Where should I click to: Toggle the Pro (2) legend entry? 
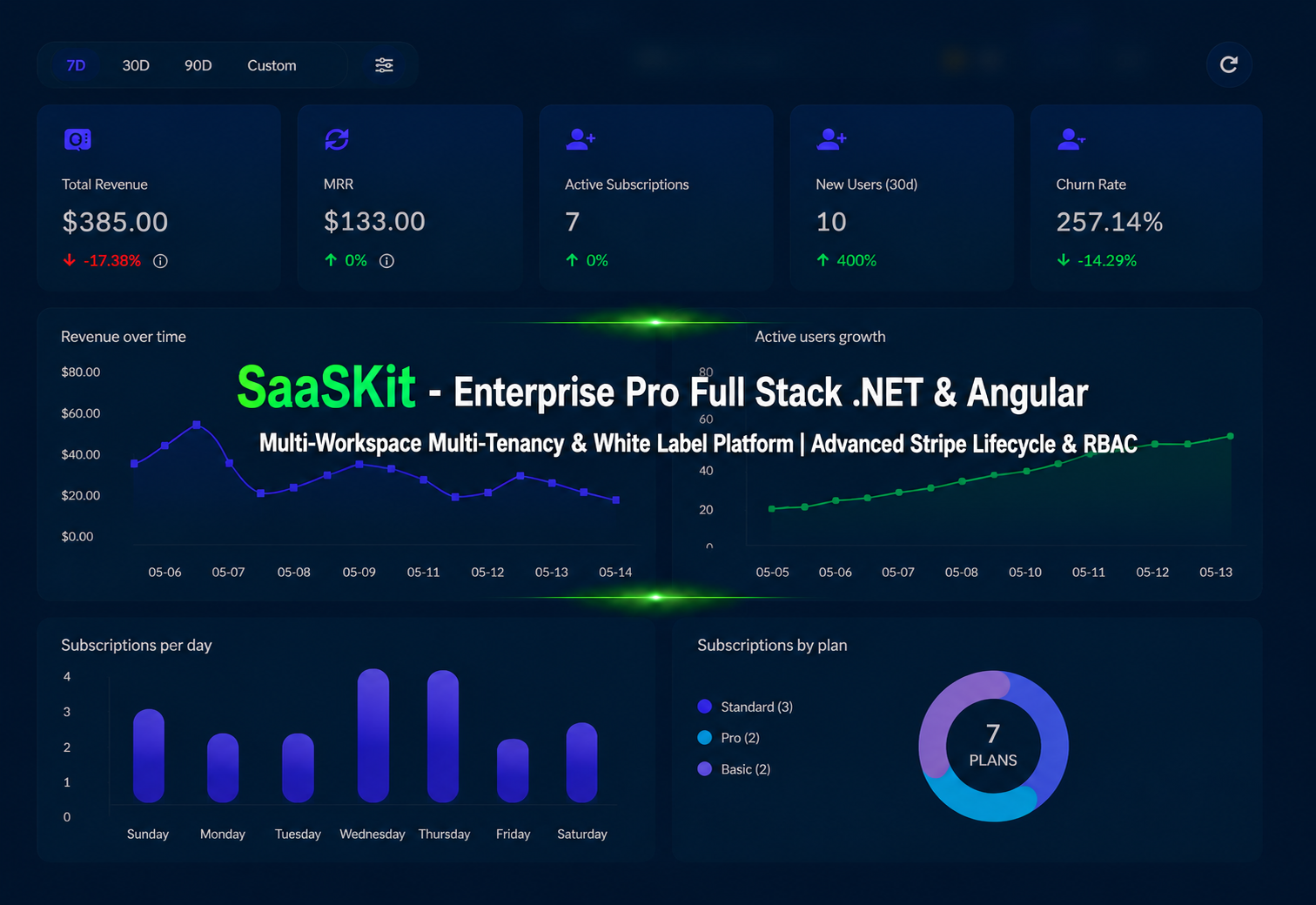click(728, 738)
